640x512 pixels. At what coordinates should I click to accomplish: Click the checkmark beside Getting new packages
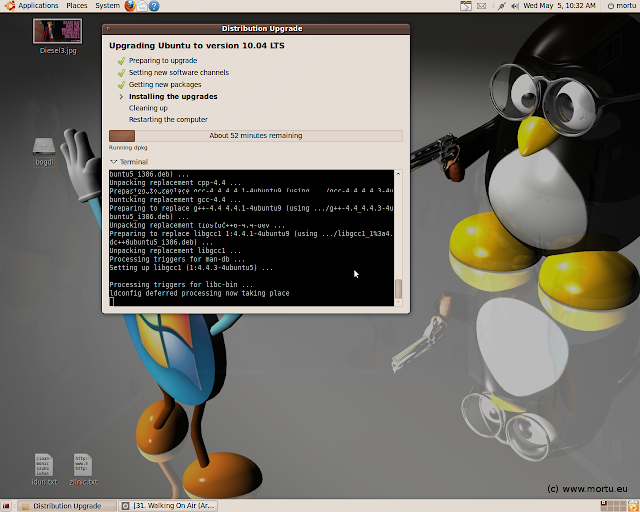coord(121,85)
